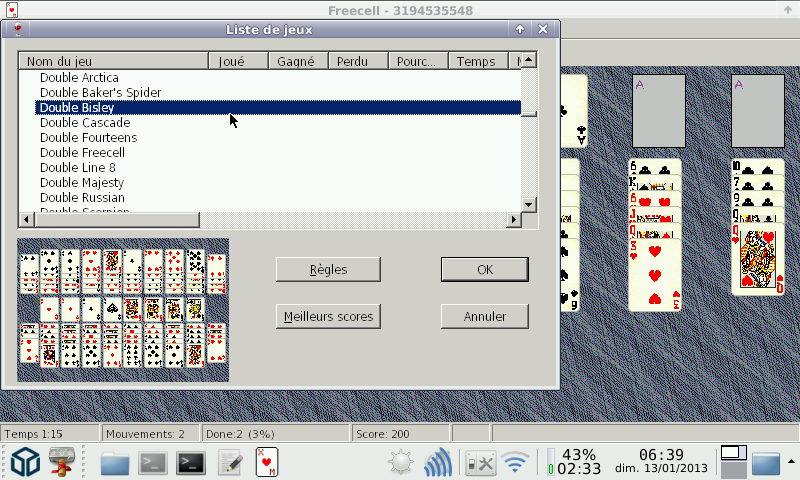Open the tools wrench settings tray icon
Viewport: 800px width, 480px height.
click(481, 463)
